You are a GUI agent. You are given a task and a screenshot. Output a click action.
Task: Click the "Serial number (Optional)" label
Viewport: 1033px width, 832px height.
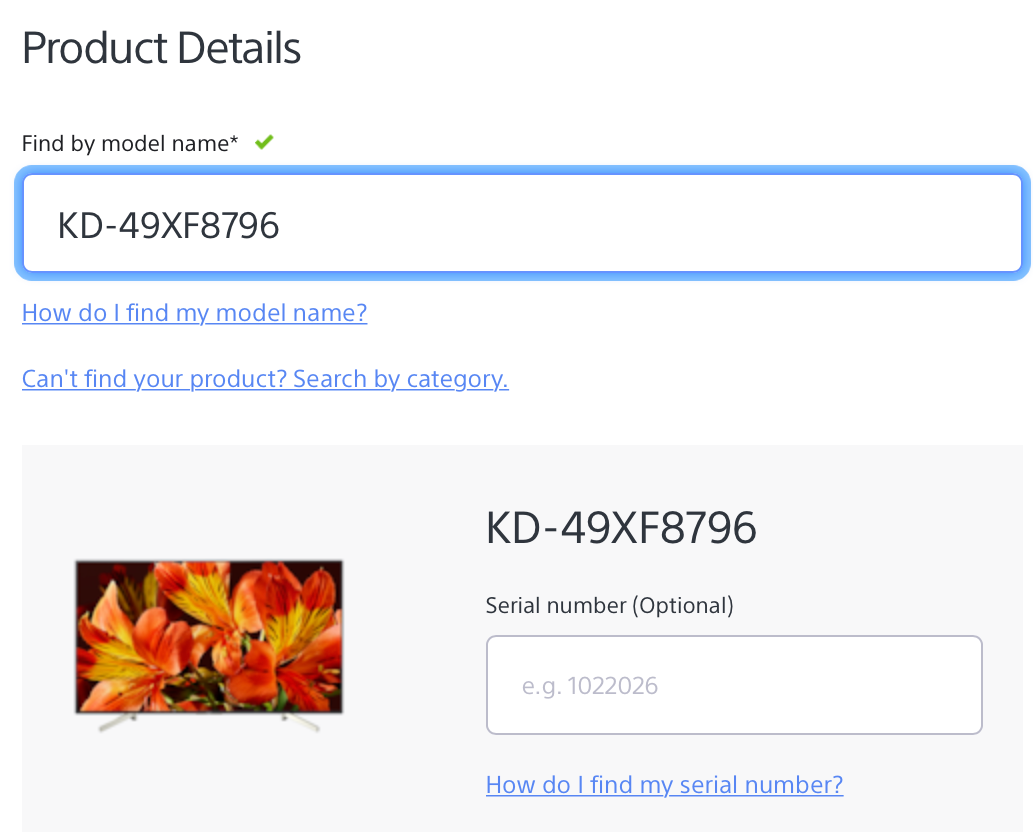coord(609,605)
